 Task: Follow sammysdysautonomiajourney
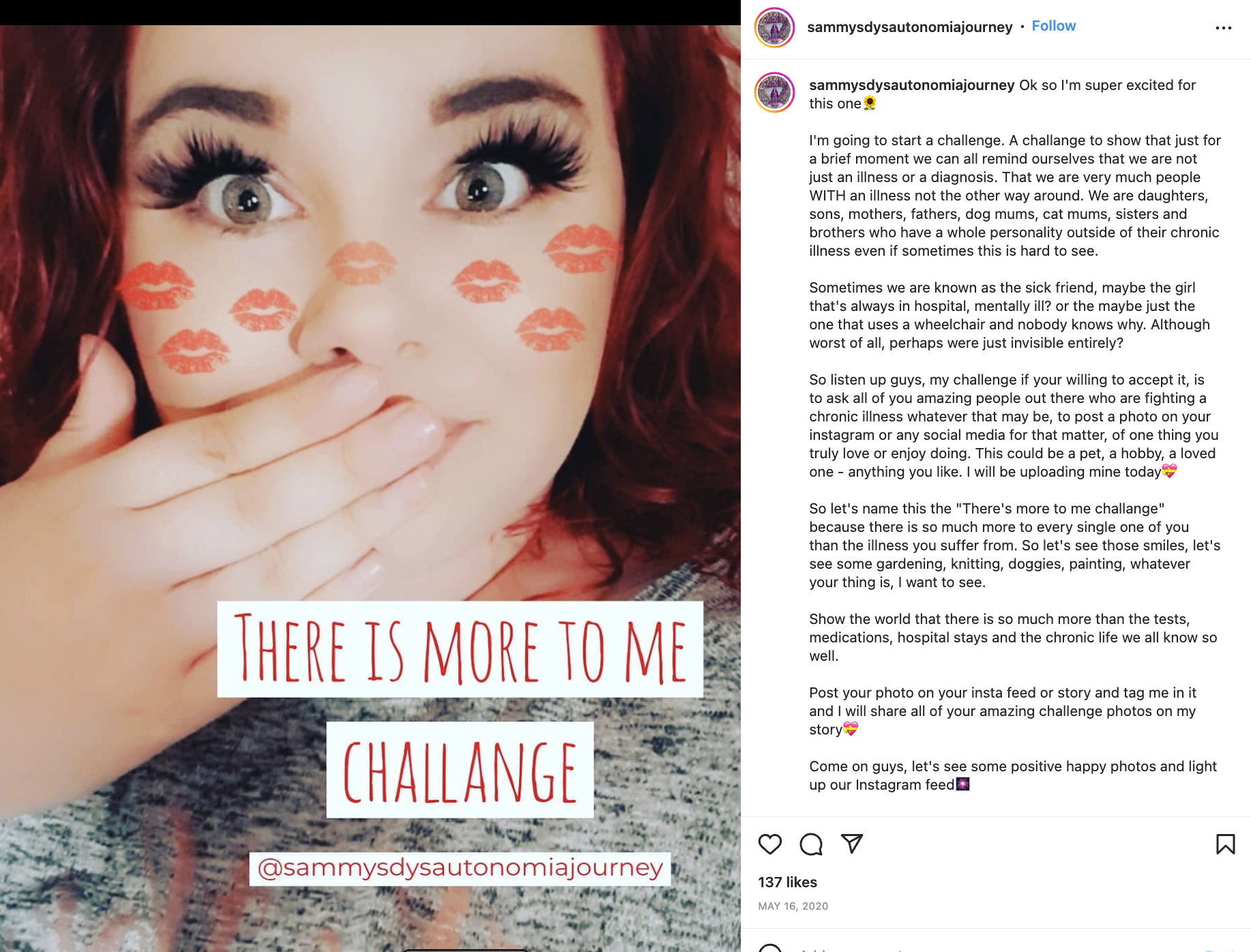1053,26
